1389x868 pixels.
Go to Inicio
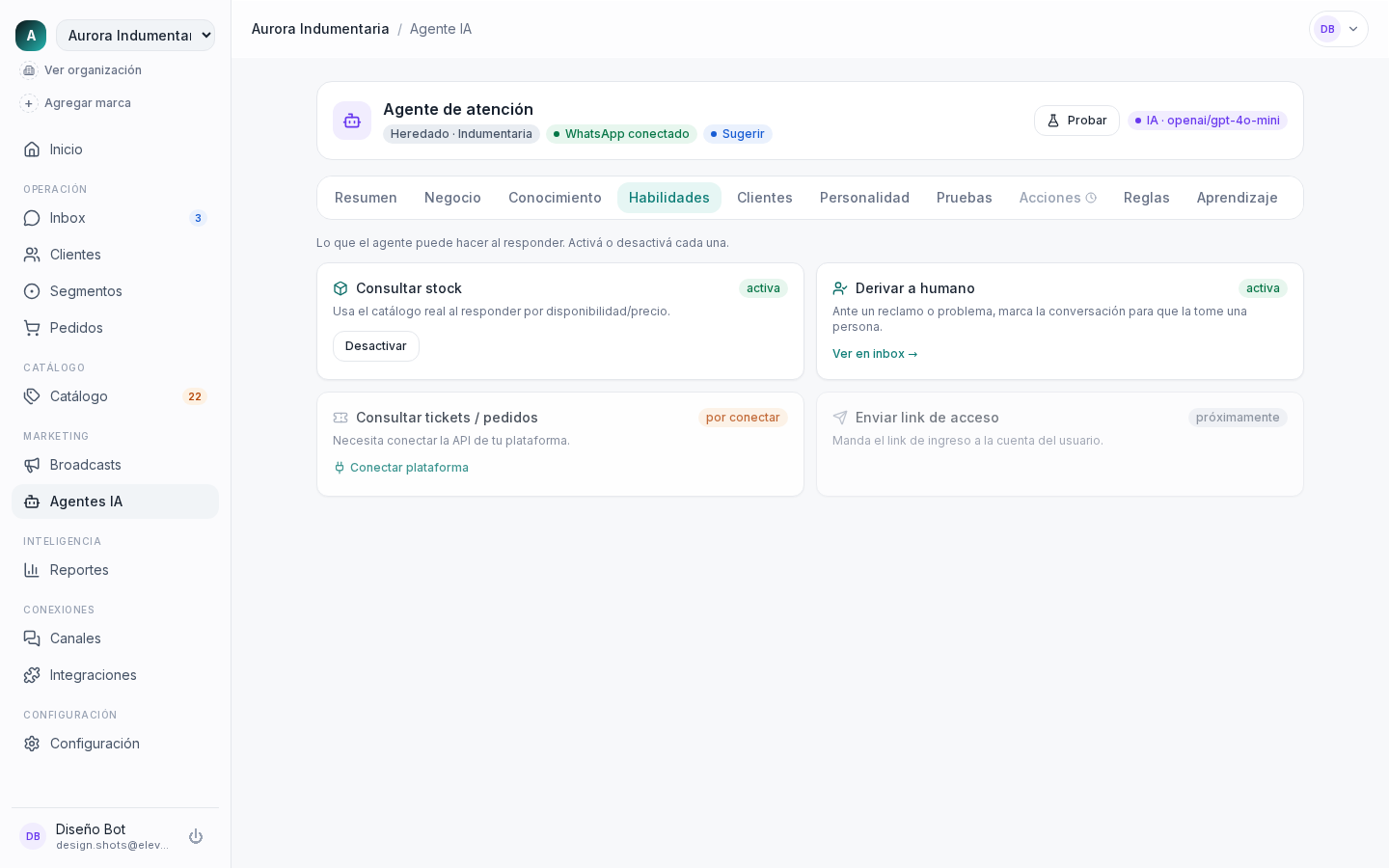pyautogui.click(x=115, y=149)
